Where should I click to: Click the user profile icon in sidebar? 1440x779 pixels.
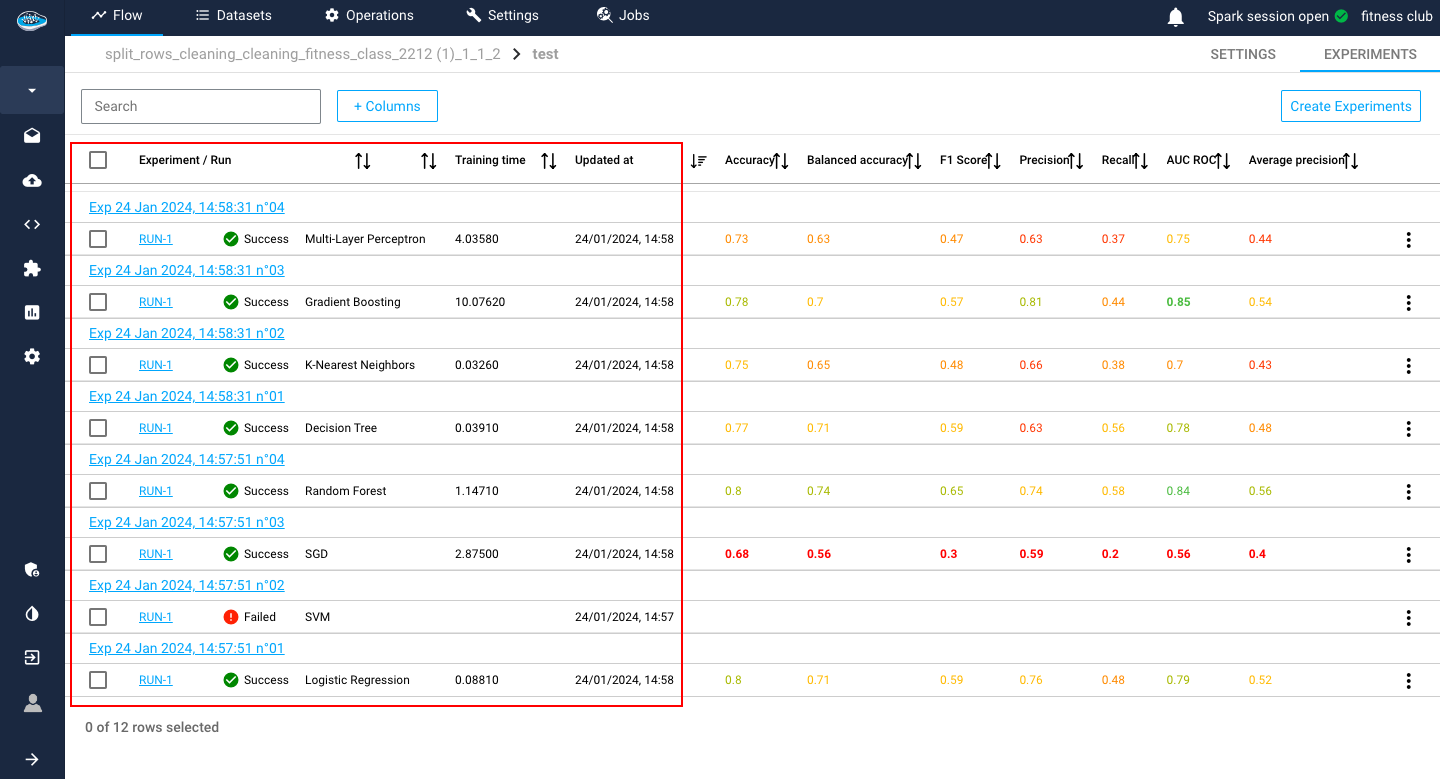32,703
